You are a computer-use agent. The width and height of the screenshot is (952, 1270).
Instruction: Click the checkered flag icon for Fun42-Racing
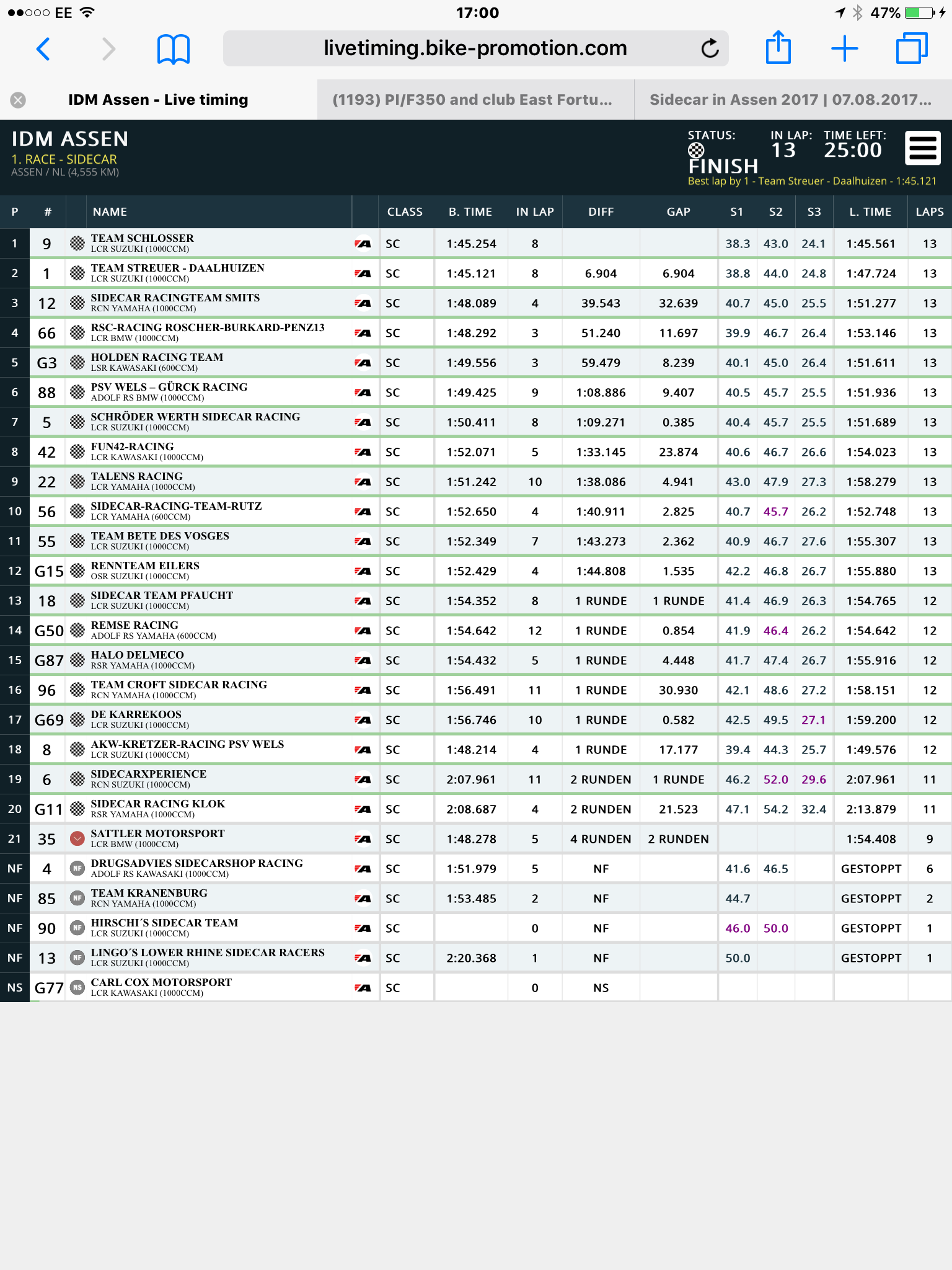click(x=77, y=451)
